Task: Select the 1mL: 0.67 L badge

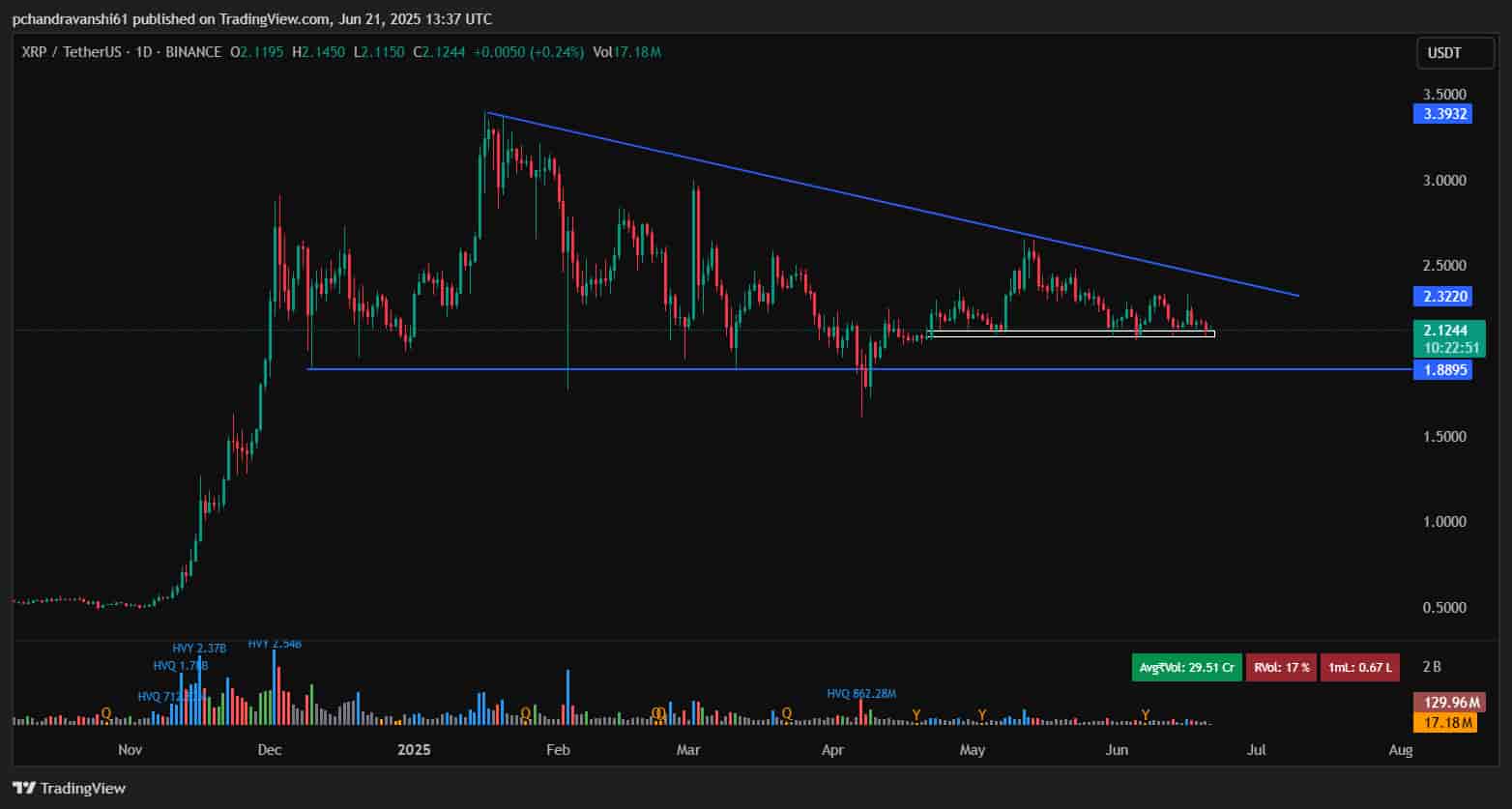Action: [x=1359, y=667]
